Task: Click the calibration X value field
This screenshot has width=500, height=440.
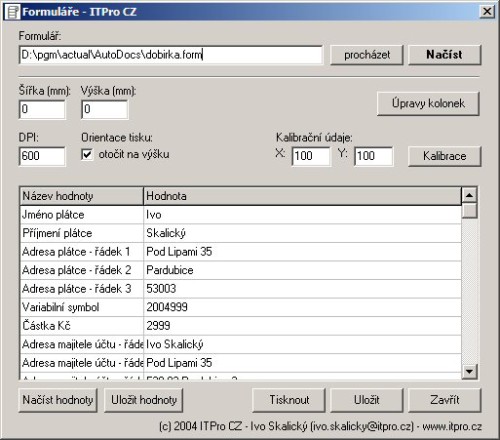Action: coord(311,156)
